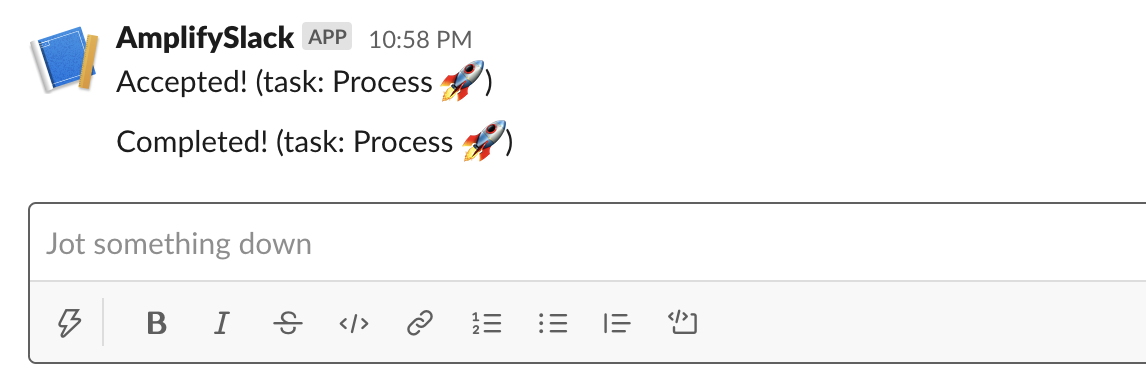
Task: Select the 'Accepted!' task message
Action: click(x=305, y=82)
